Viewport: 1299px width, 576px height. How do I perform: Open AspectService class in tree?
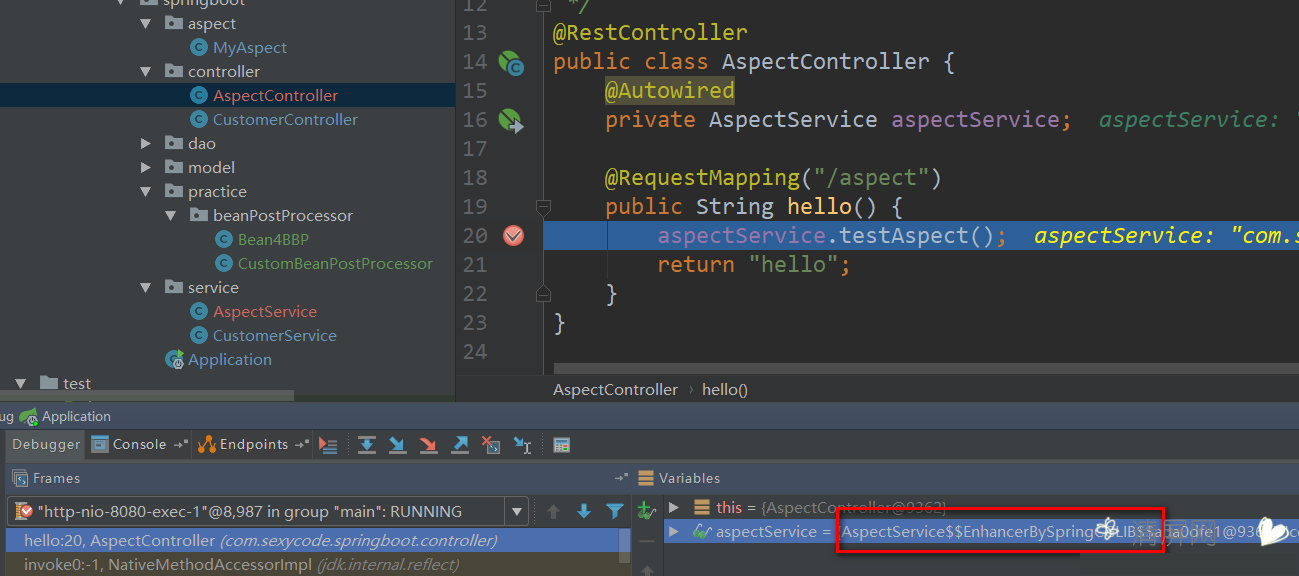265,312
